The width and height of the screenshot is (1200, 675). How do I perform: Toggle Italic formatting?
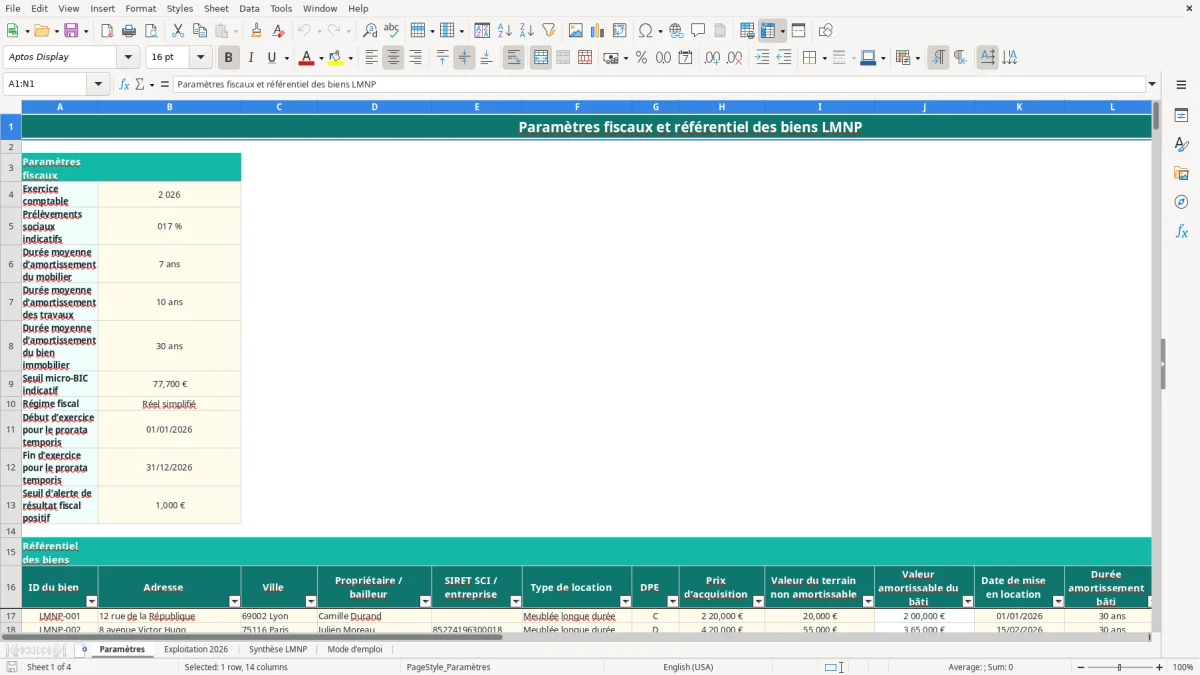tap(251, 58)
